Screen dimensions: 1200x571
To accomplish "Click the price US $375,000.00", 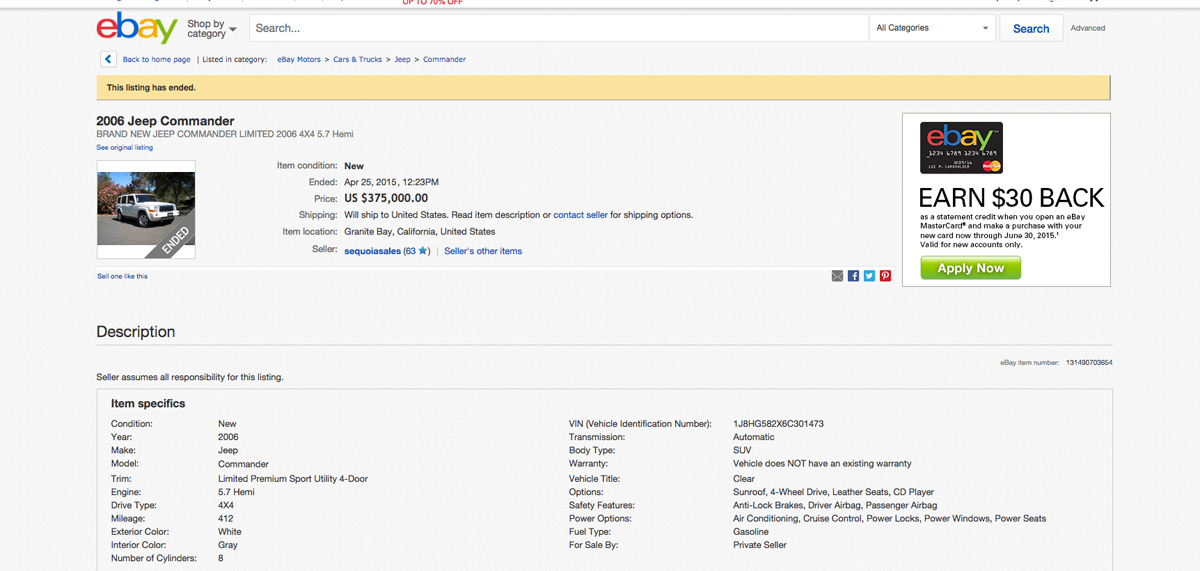I will (386, 198).
